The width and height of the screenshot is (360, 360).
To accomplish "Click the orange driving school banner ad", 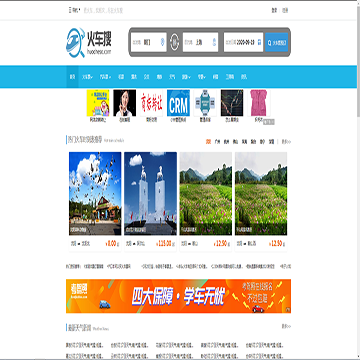I will click(x=178, y=296).
